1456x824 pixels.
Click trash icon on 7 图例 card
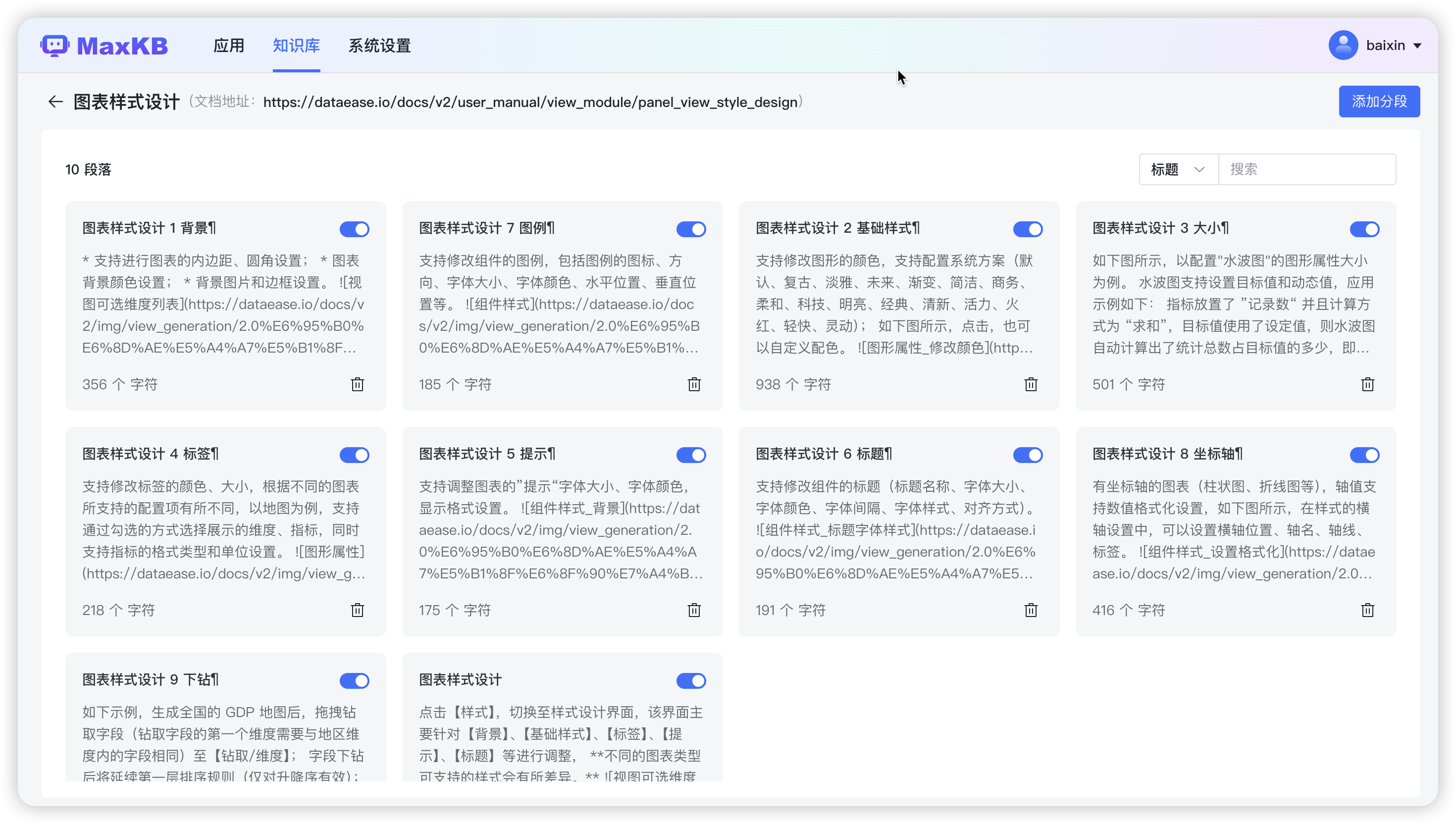pyautogui.click(x=694, y=384)
